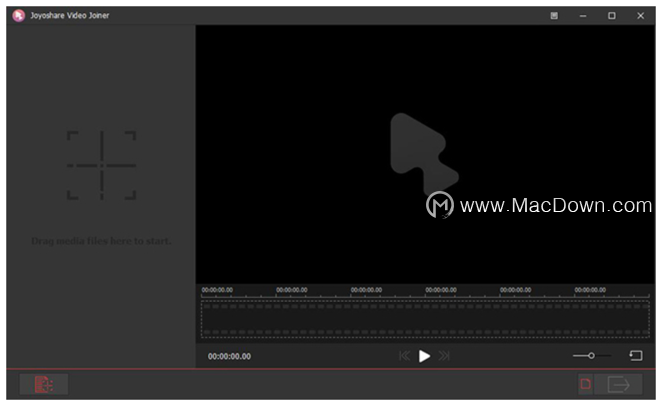662x411 pixels.
Task: Skip to previous frame
Action: click(x=404, y=356)
